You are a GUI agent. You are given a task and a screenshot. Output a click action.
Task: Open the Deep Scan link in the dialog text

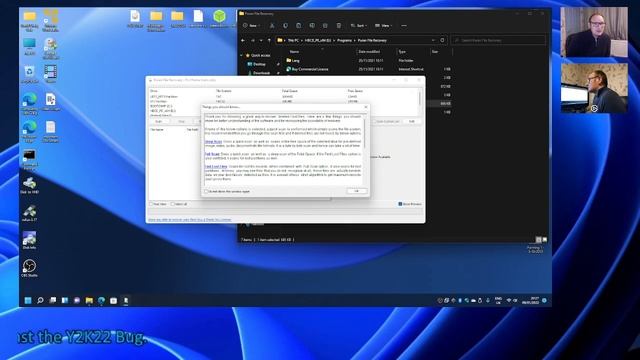(x=213, y=142)
